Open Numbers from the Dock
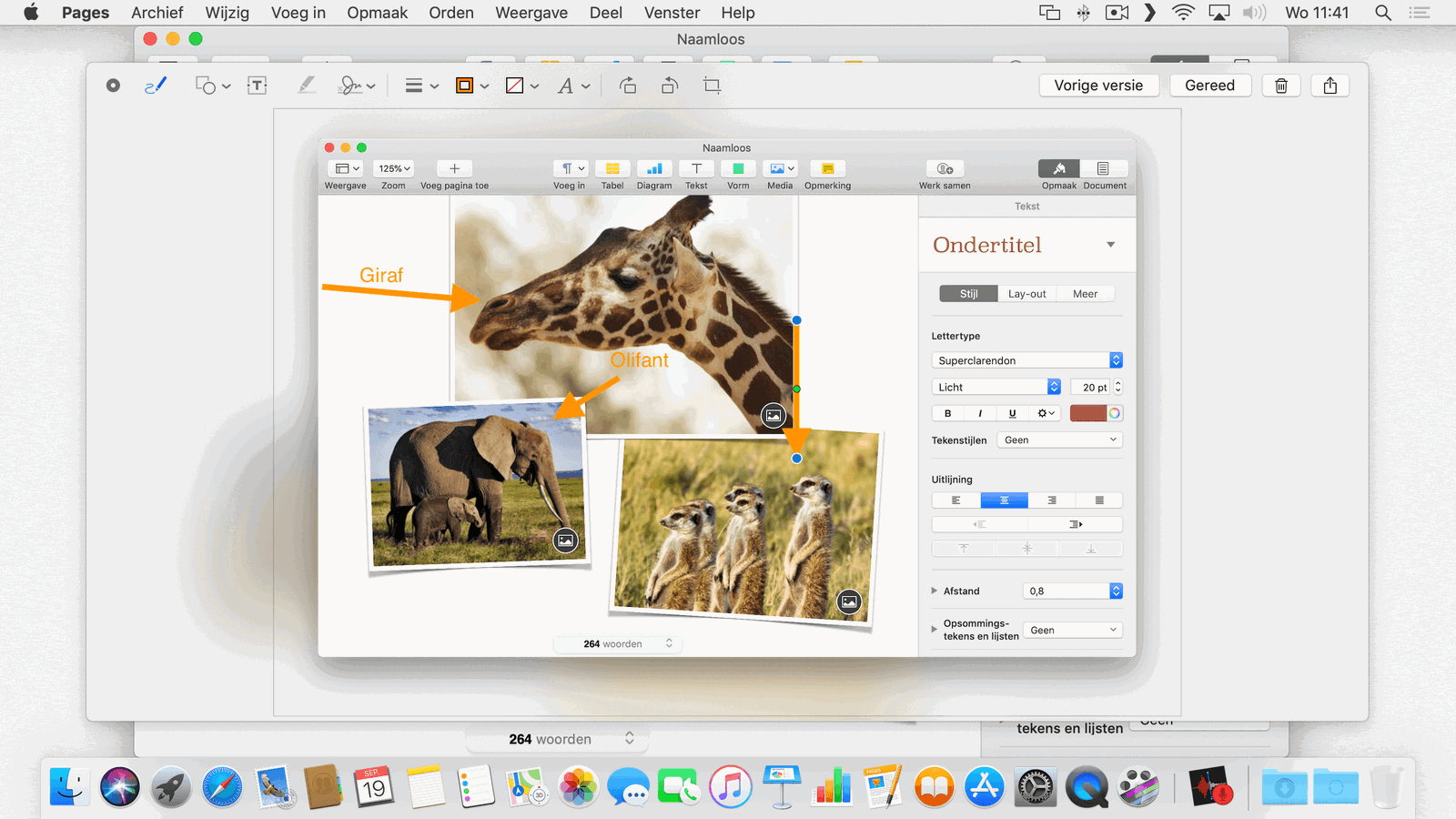The height and width of the screenshot is (819, 1456). click(832, 787)
